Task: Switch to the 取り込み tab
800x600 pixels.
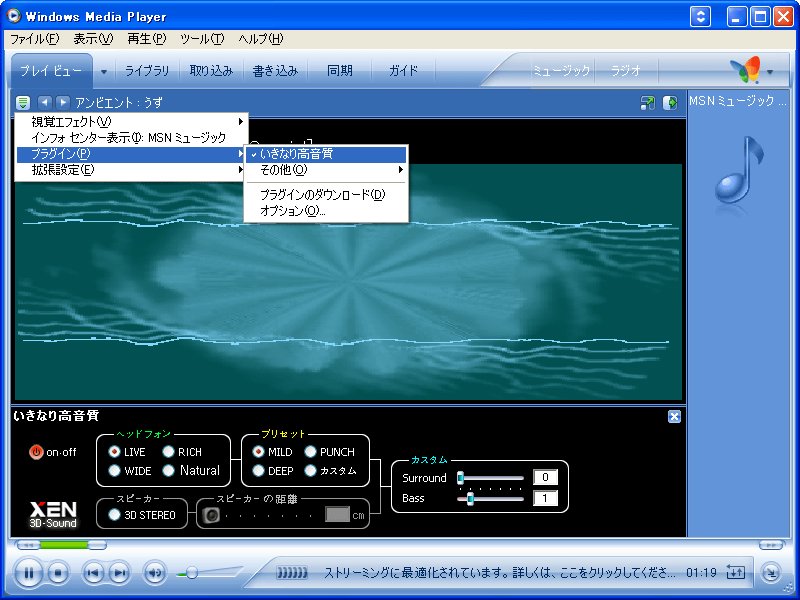Action: click(211, 71)
